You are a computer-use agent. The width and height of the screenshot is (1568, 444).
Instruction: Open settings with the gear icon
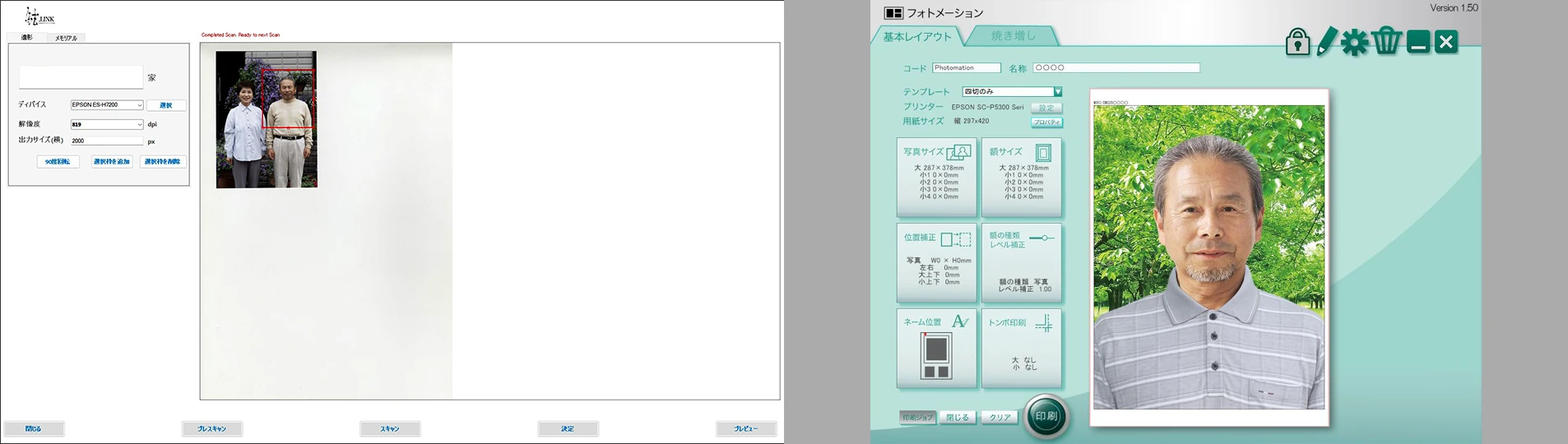(1354, 42)
